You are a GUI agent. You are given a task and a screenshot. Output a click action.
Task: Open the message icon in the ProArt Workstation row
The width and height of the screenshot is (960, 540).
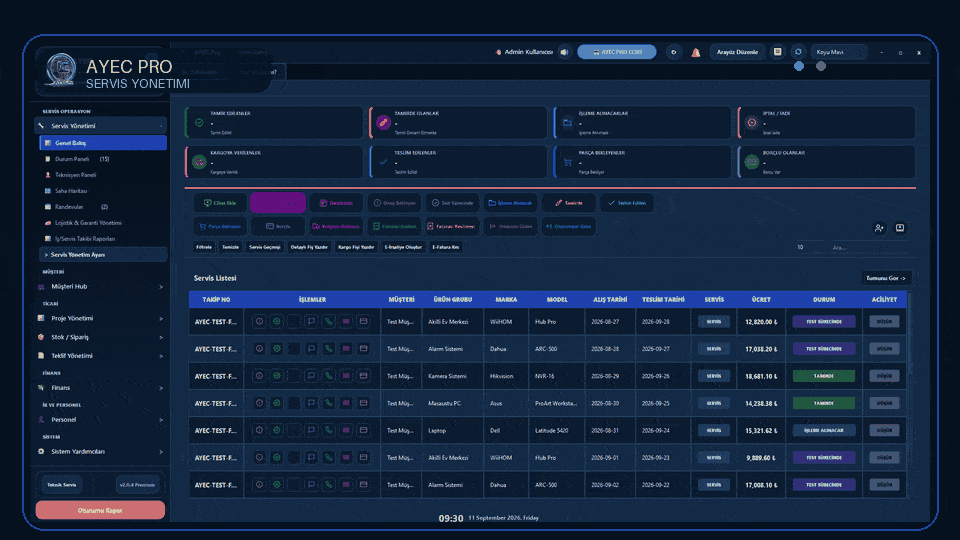click(311, 403)
